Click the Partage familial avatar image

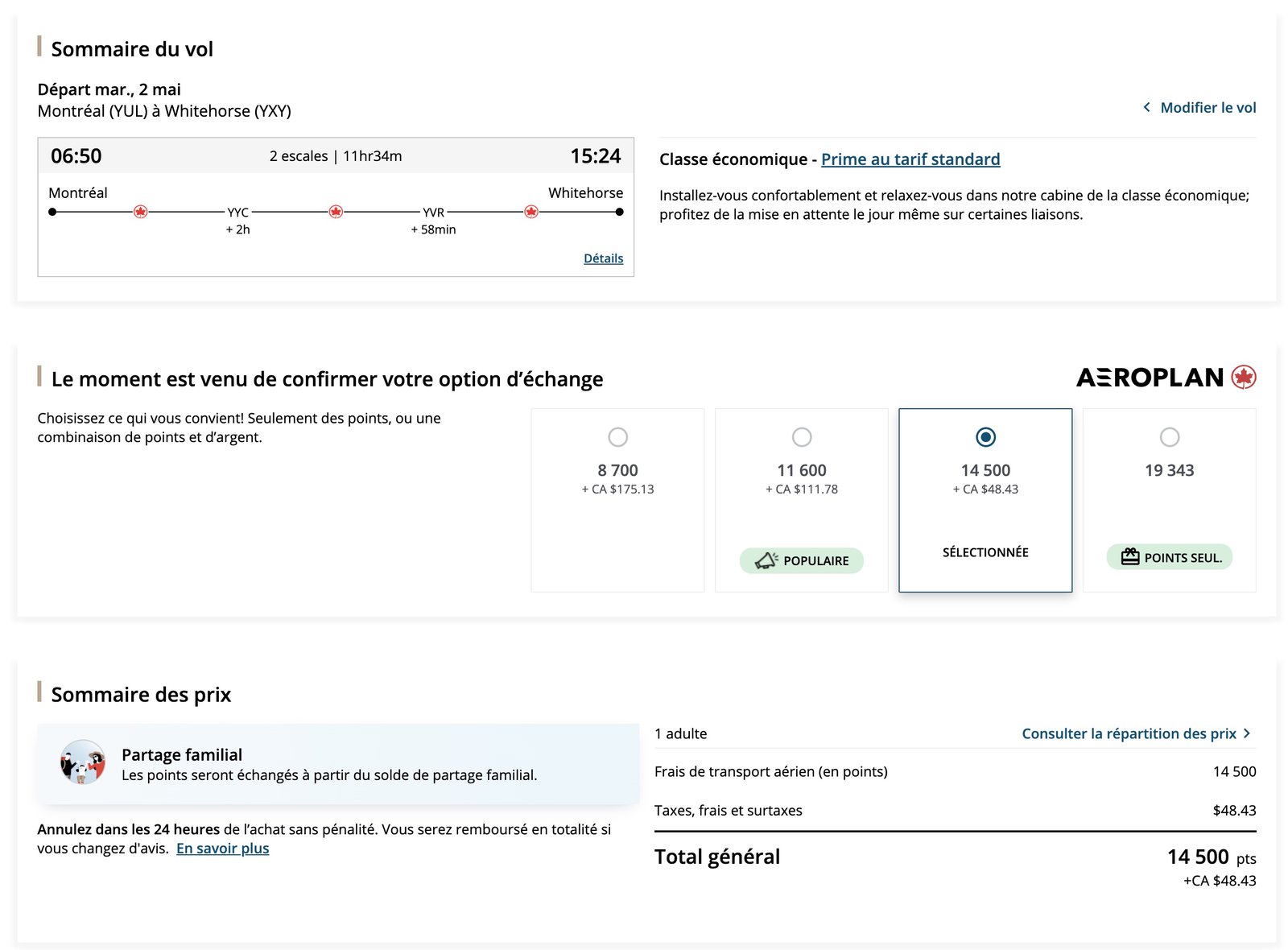pyautogui.click(x=83, y=762)
